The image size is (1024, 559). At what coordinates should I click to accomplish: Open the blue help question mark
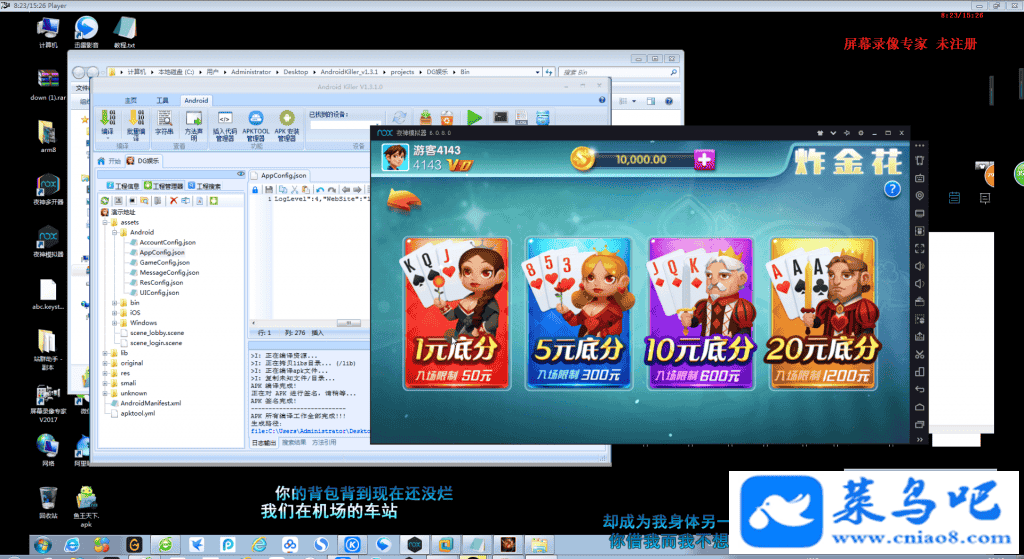pyautogui.click(x=891, y=190)
